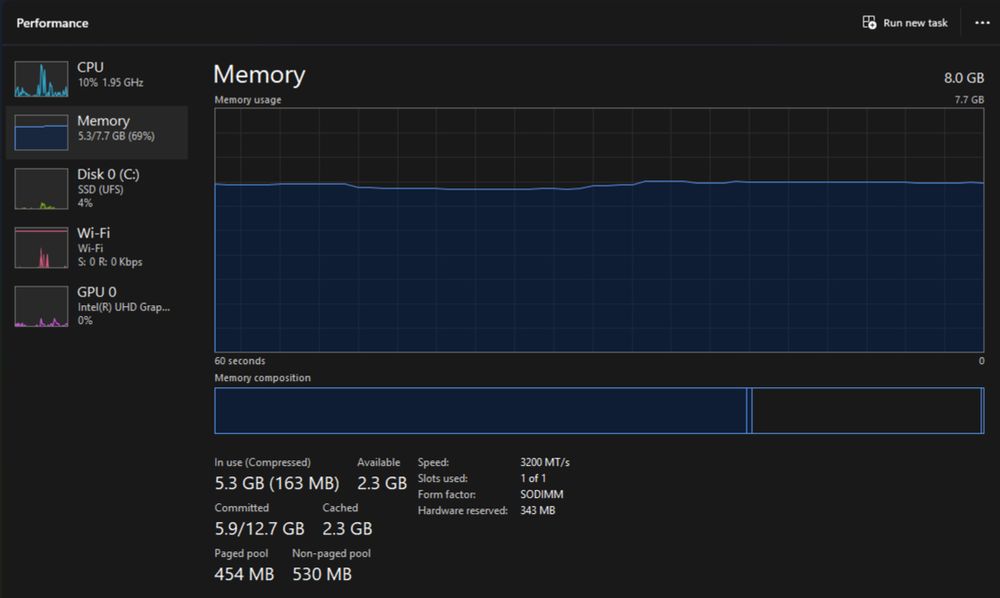The height and width of the screenshot is (598, 1000).
Task: Click the 5.3/7.7 GB (69%) memory reading
Action: (x=116, y=136)
